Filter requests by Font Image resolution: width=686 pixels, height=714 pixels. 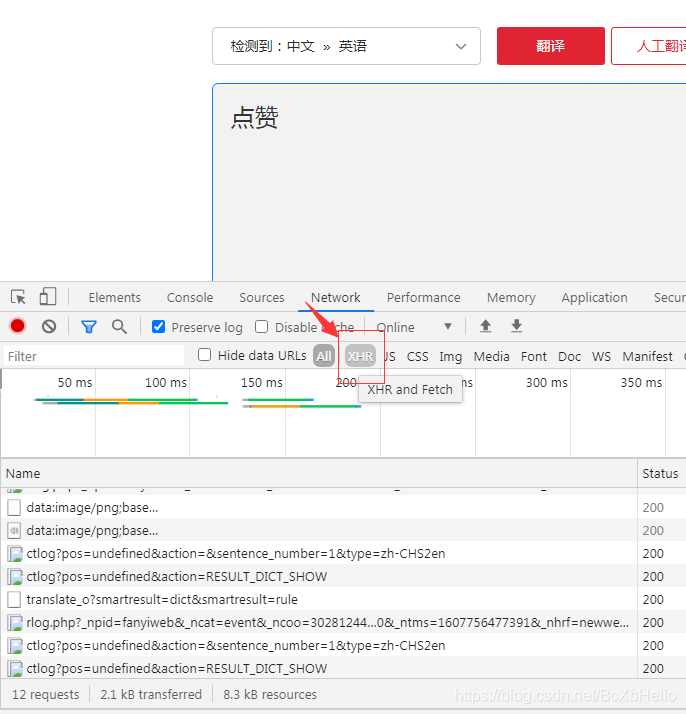(x=534, y=356)
